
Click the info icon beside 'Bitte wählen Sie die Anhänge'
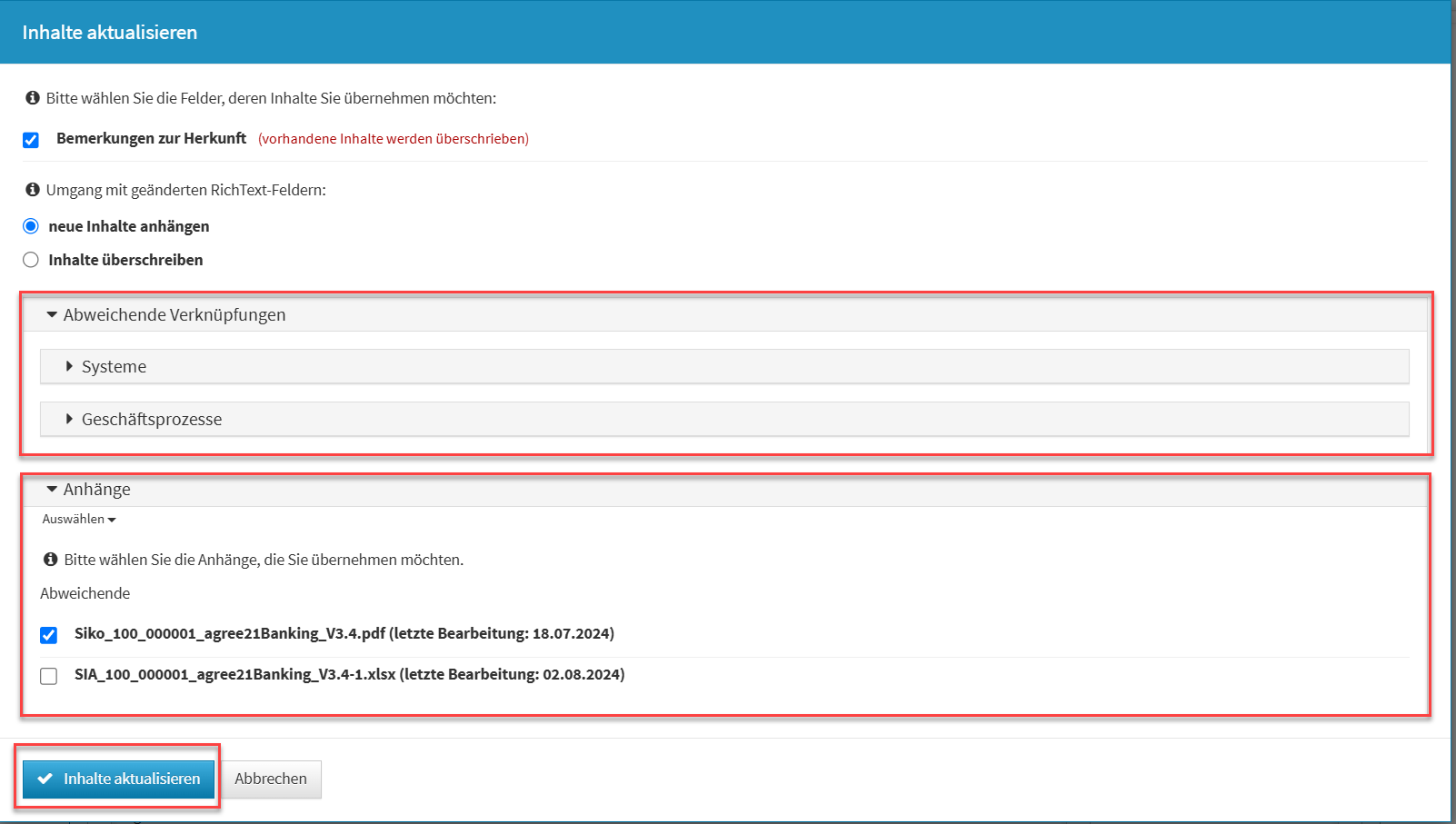pos(51,559)
